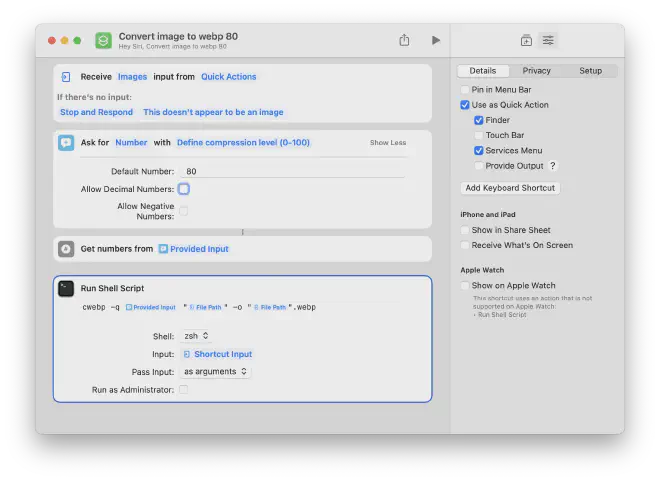Edit the 'Define compression level (0-100)' prompt
Image resolution: width=660 pixels, height=481 pixels.
243,142
